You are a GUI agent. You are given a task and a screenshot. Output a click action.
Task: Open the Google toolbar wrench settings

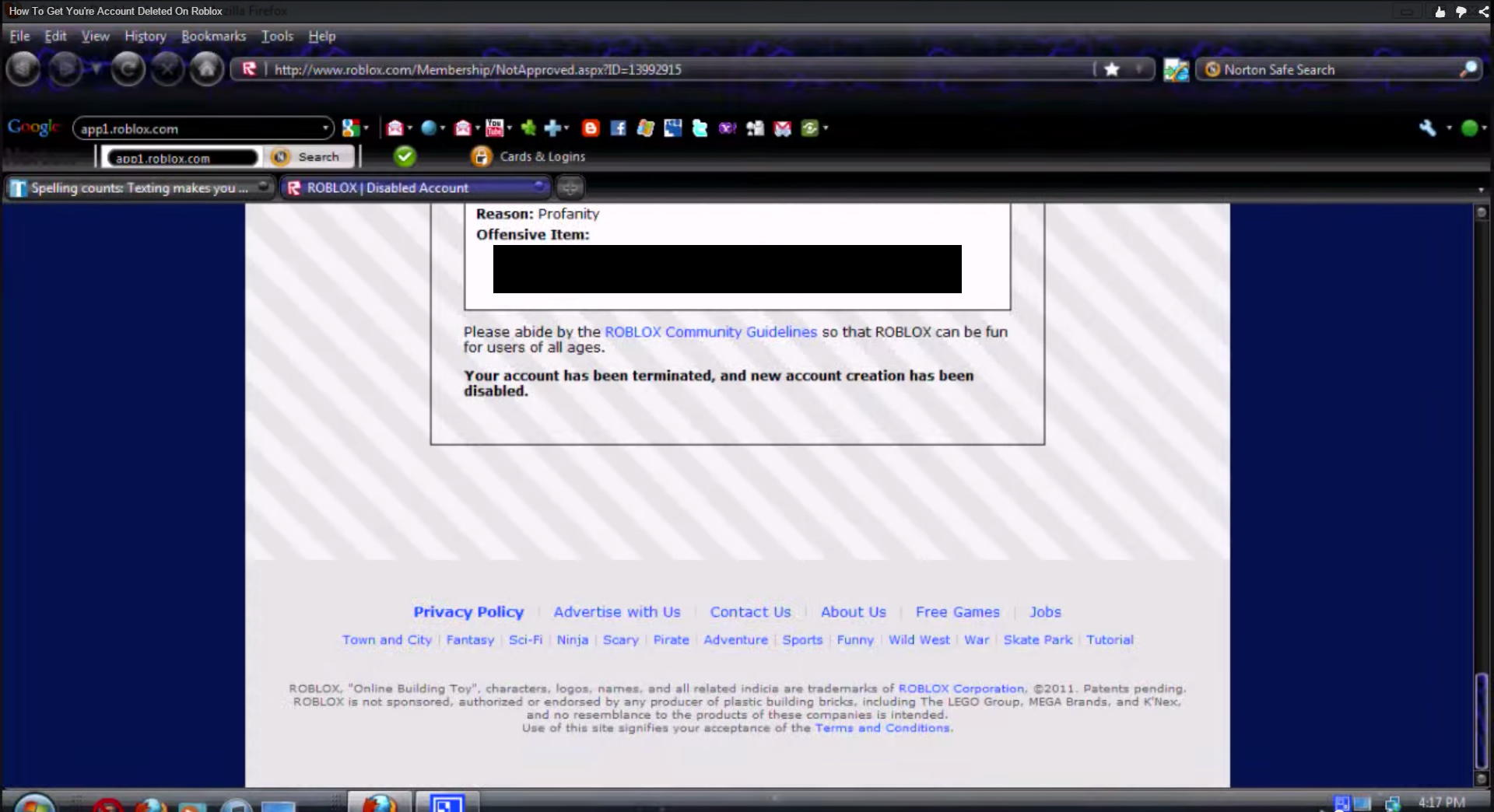click(1427, 128)
